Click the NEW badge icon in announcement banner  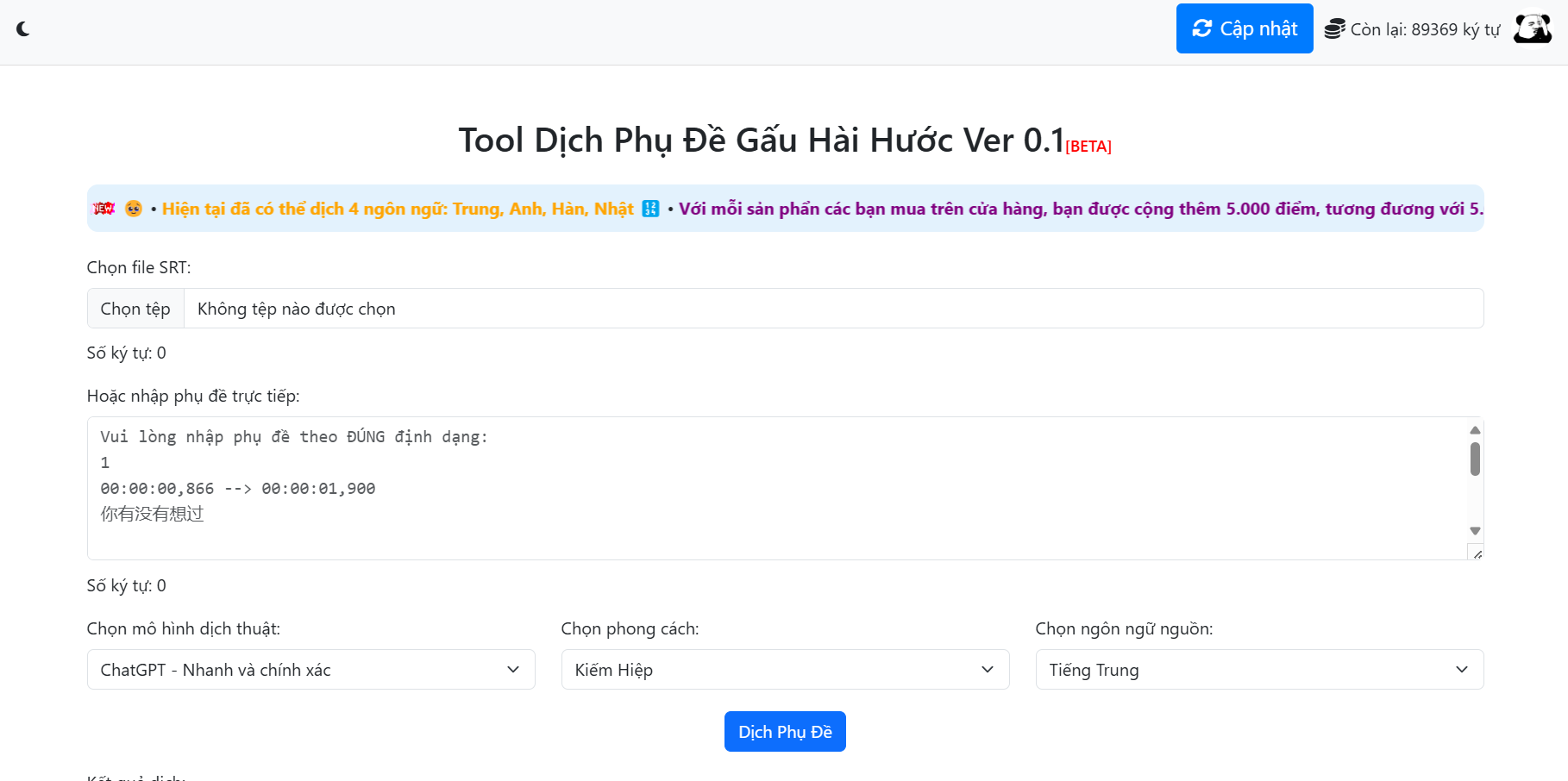[x=103, y=209]
